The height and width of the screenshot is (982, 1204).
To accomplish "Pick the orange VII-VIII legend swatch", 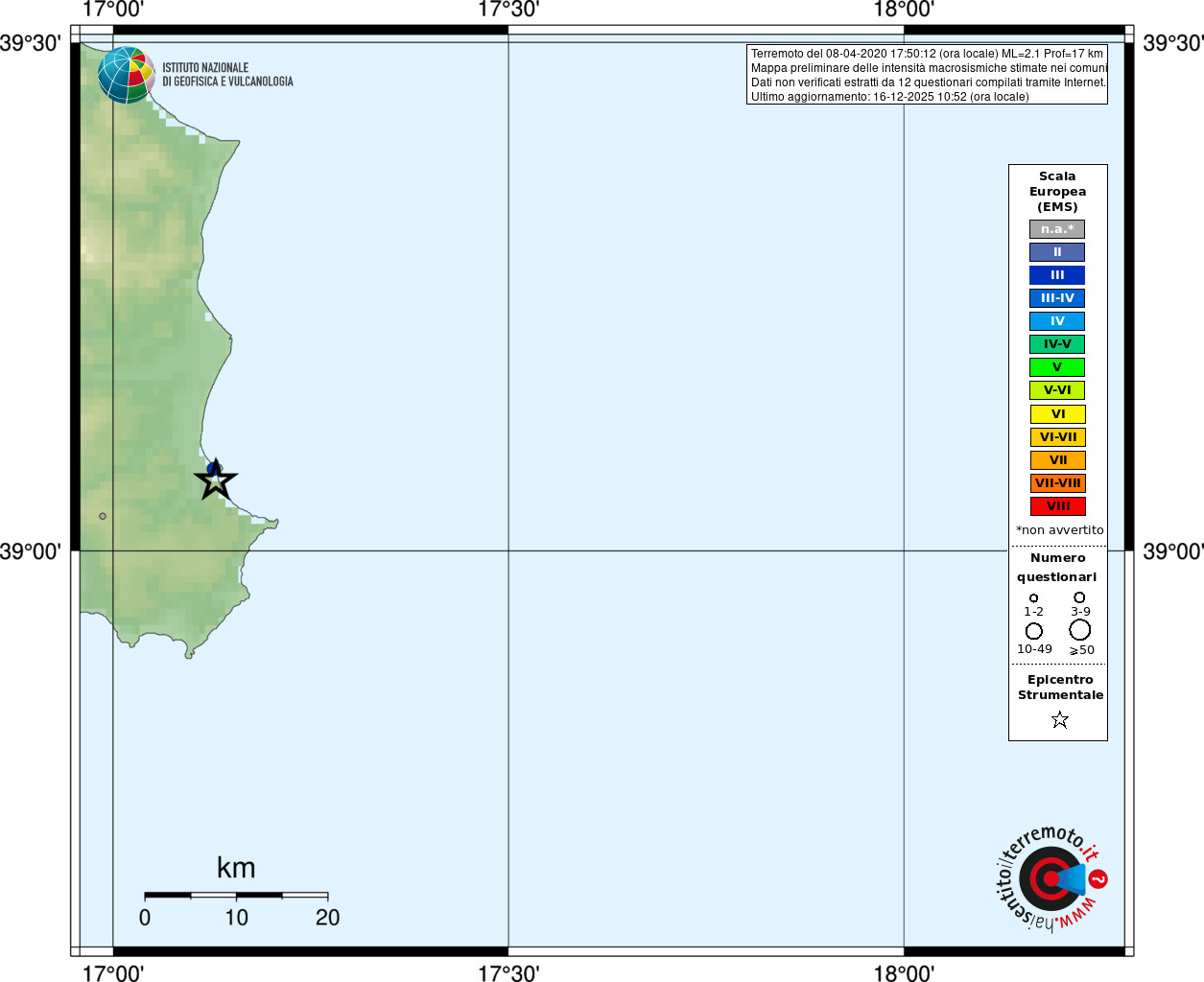I will 1057,483.
